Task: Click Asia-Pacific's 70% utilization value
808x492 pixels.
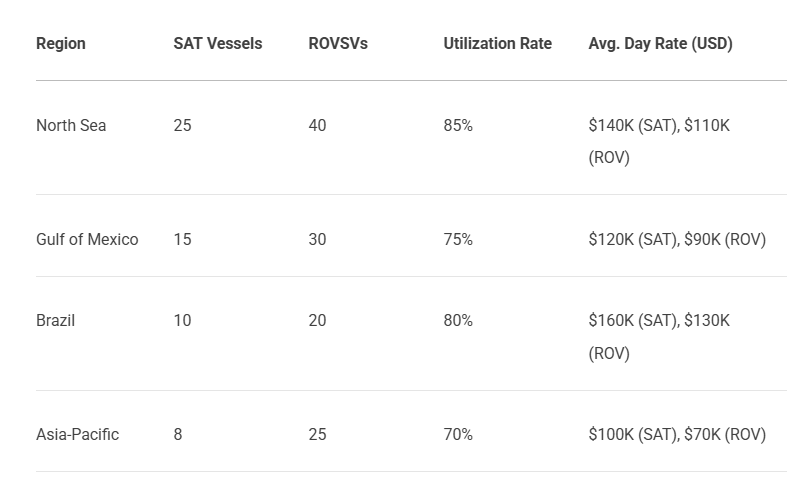Action: click(458, 434)
